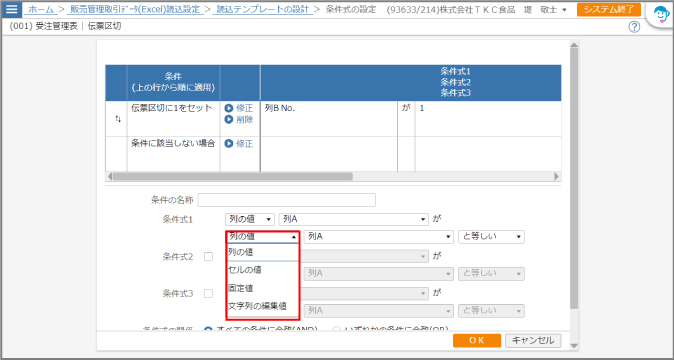Click OK button
The image size is (674, 360).
(x=477, y=341)
